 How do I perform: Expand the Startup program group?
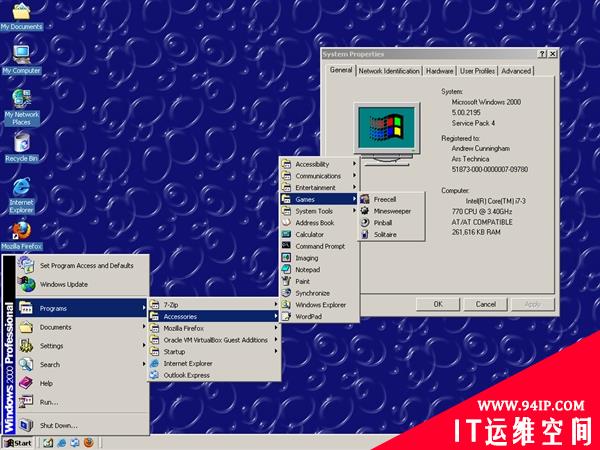click(x=214, y=352)
